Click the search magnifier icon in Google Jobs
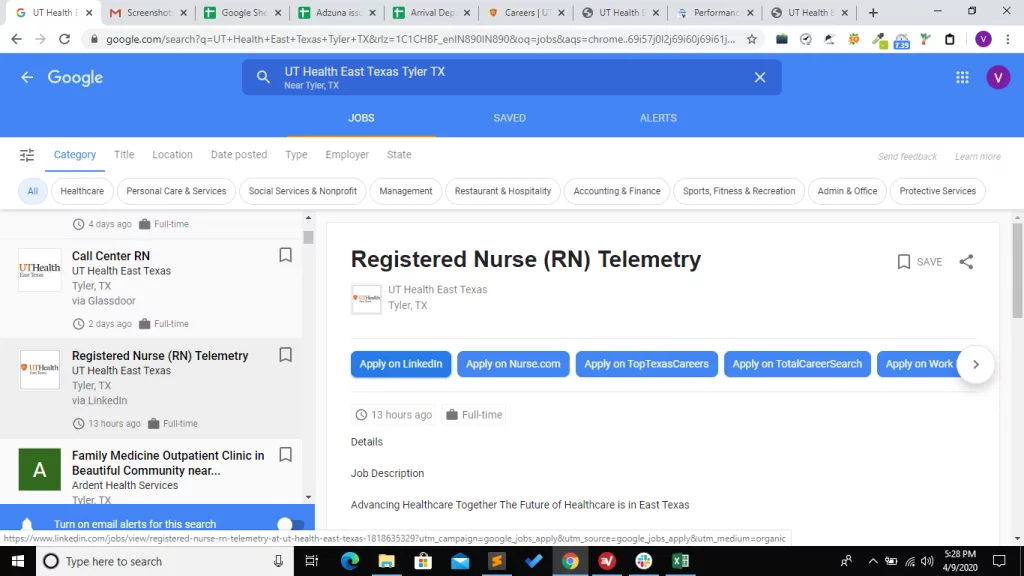The height and width of the screenshot is (576, 1024). pos(263,77)
